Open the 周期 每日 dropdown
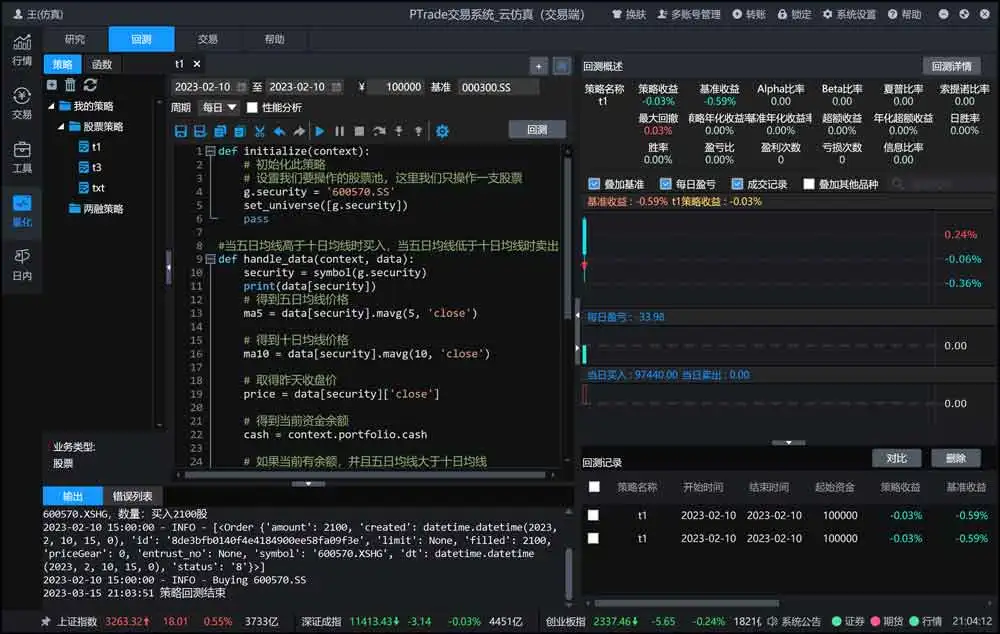Image resolution: width=1000 pixels, height=634 pixels. point(219,108)
